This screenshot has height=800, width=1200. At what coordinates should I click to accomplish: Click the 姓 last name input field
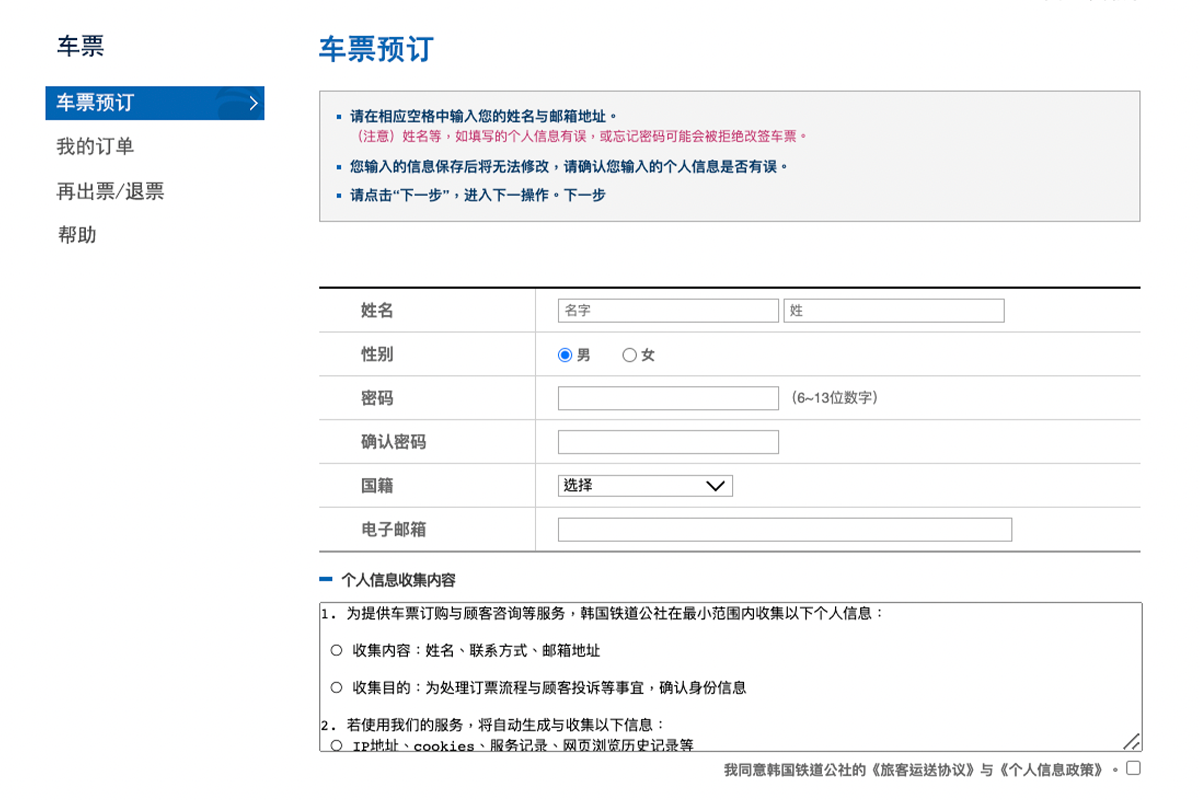point(893,310)
